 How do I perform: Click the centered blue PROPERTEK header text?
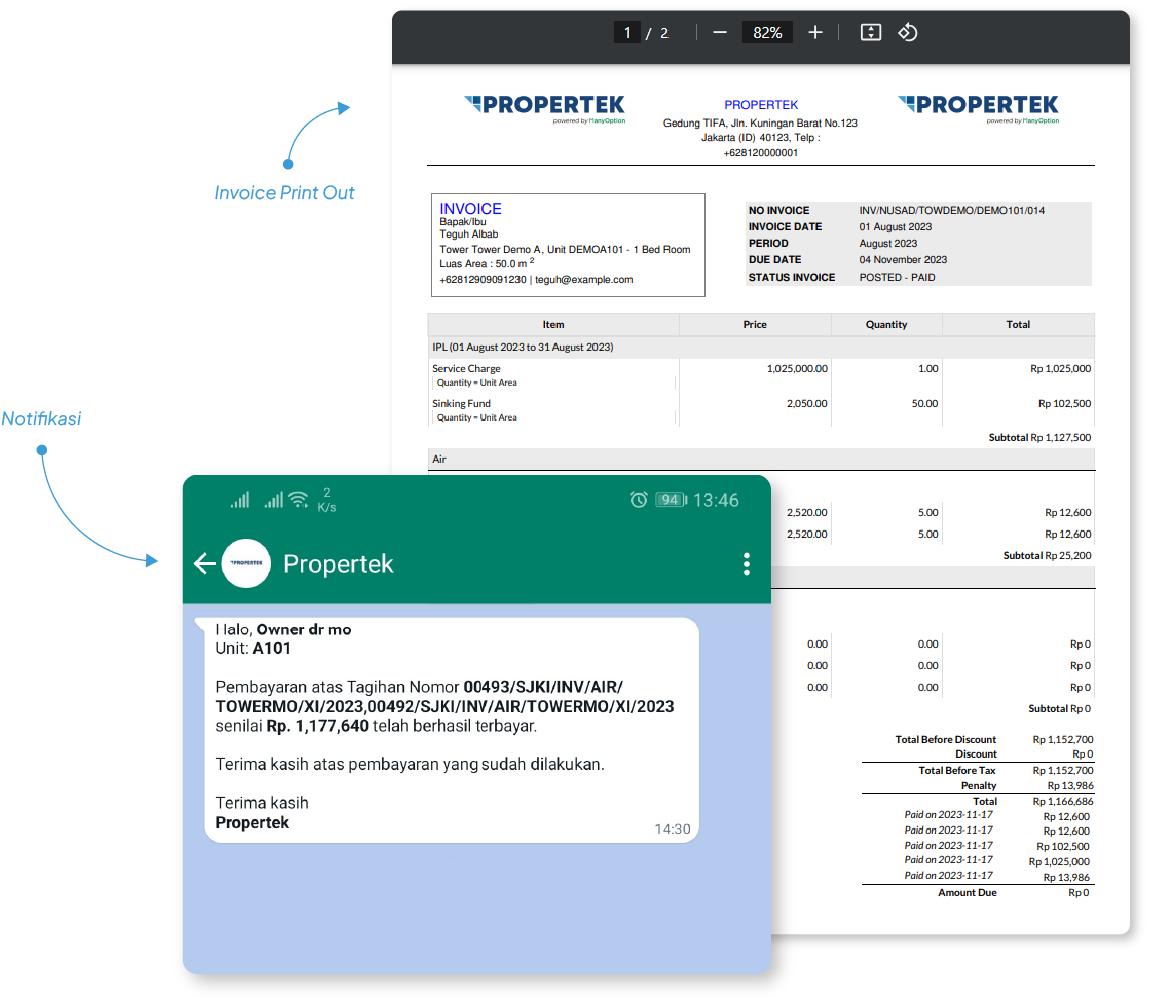(x=761, y=104)
